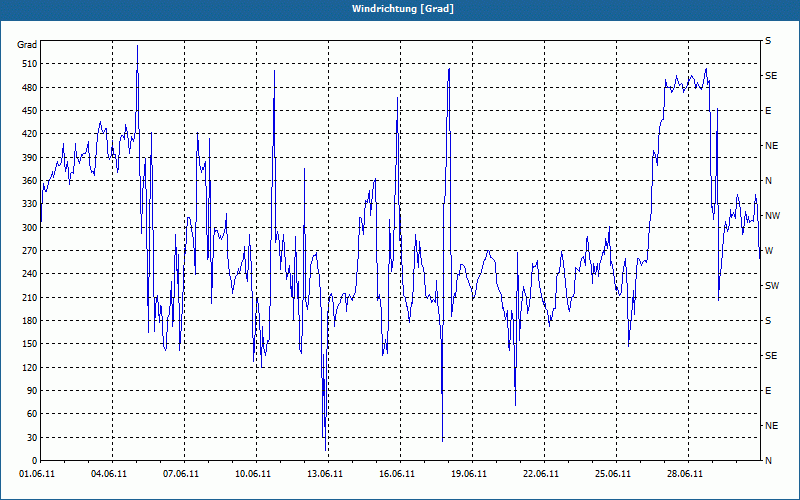Select the y-axis value 240
This screenshot has width=800, height=500.
tap(30, 274)
